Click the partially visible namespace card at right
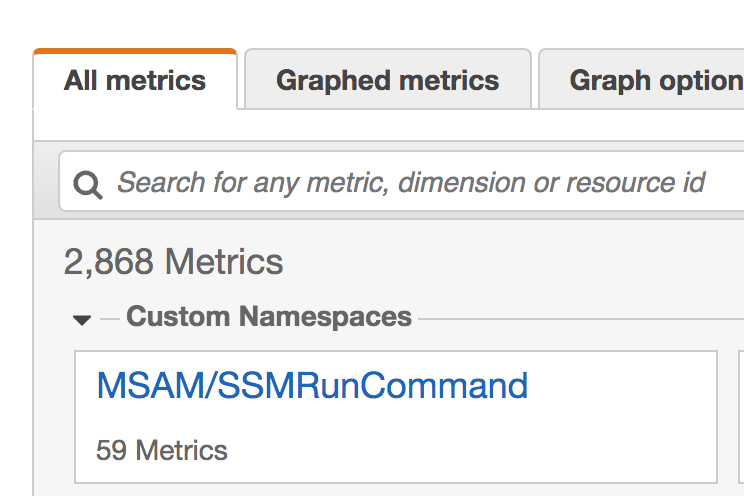The image size is (744, 496). click(741, 417)
